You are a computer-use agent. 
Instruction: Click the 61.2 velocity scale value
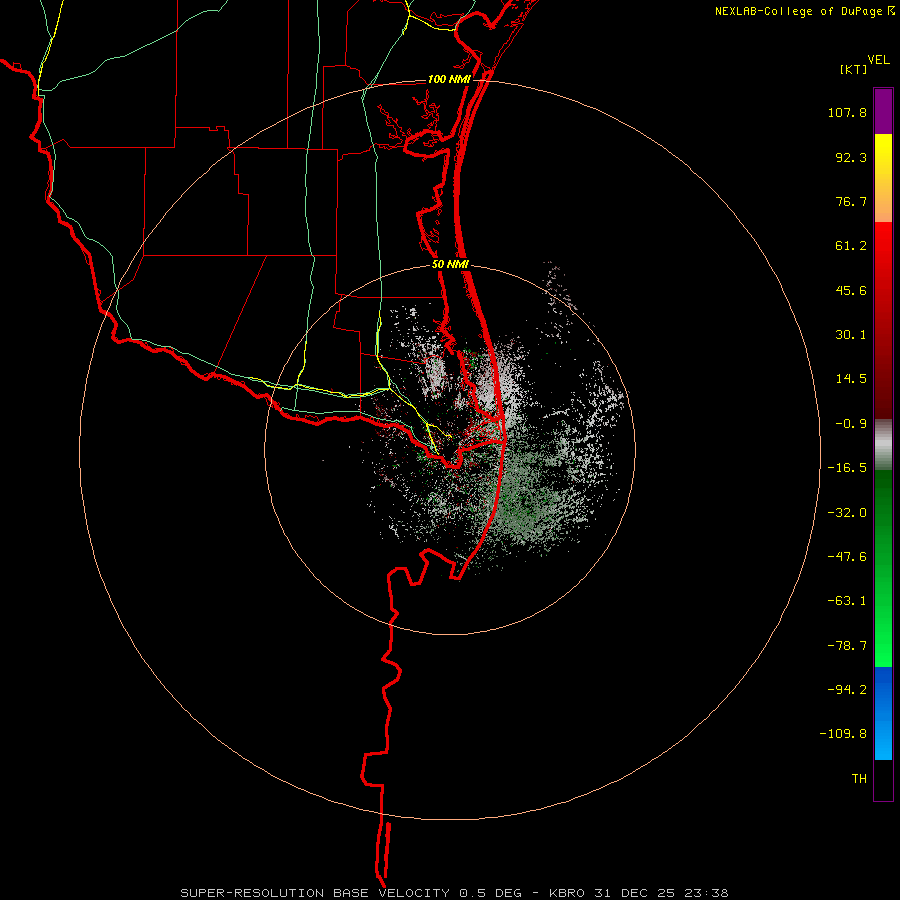click(851, 246)
